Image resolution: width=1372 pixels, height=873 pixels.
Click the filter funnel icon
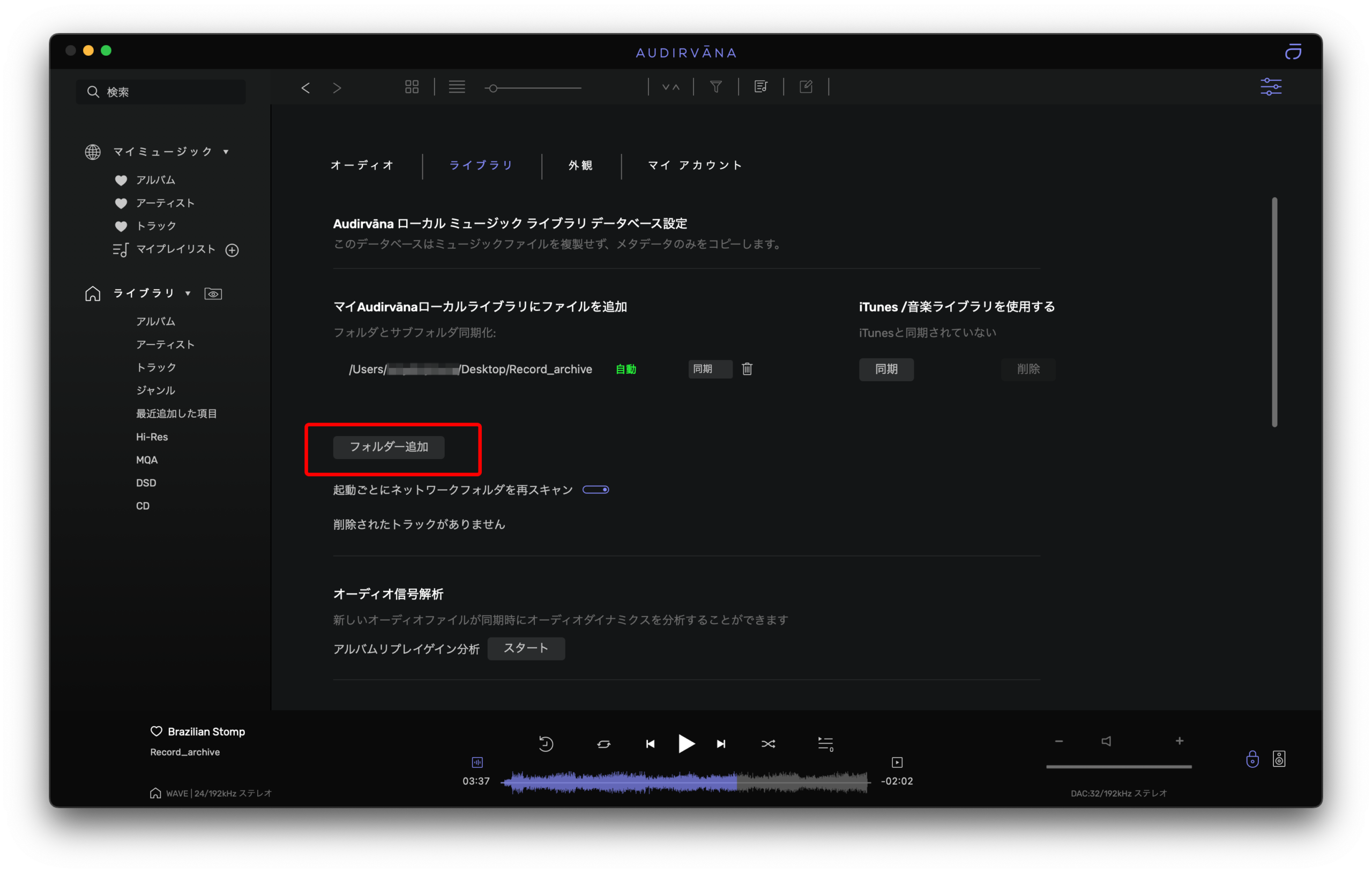click(x=715, y=87)
